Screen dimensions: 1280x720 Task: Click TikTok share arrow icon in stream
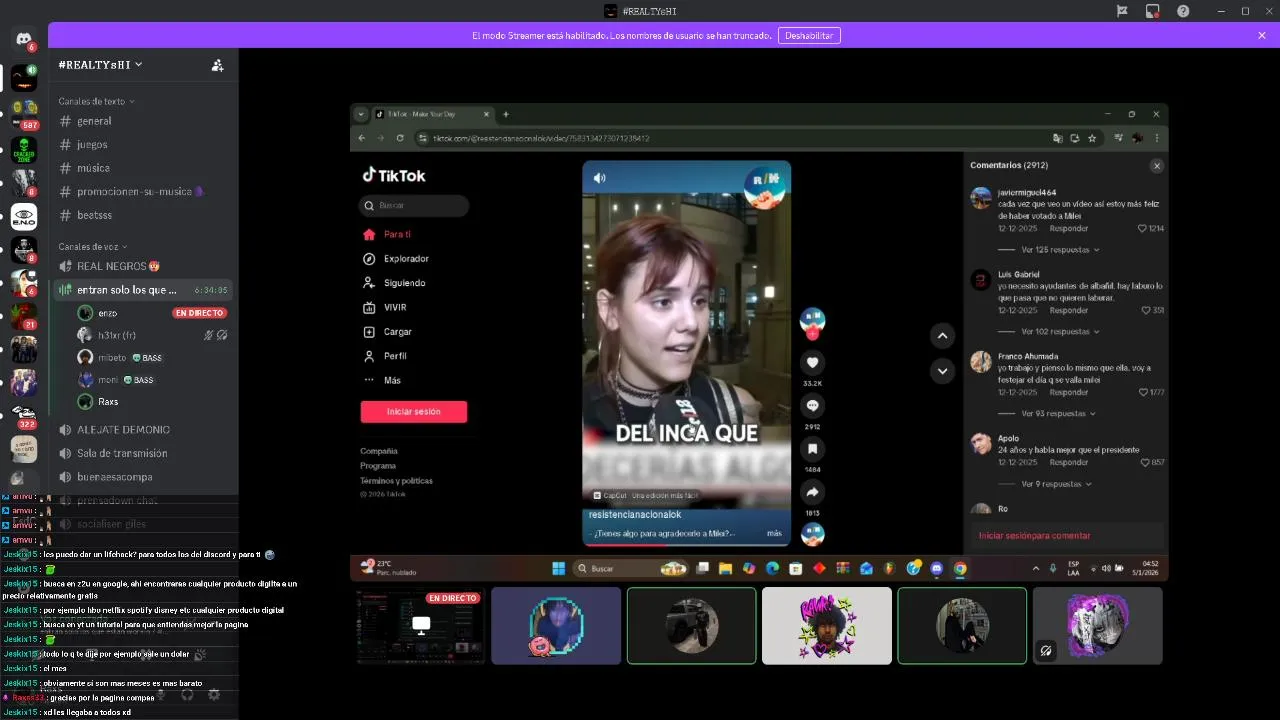(812, 493)
